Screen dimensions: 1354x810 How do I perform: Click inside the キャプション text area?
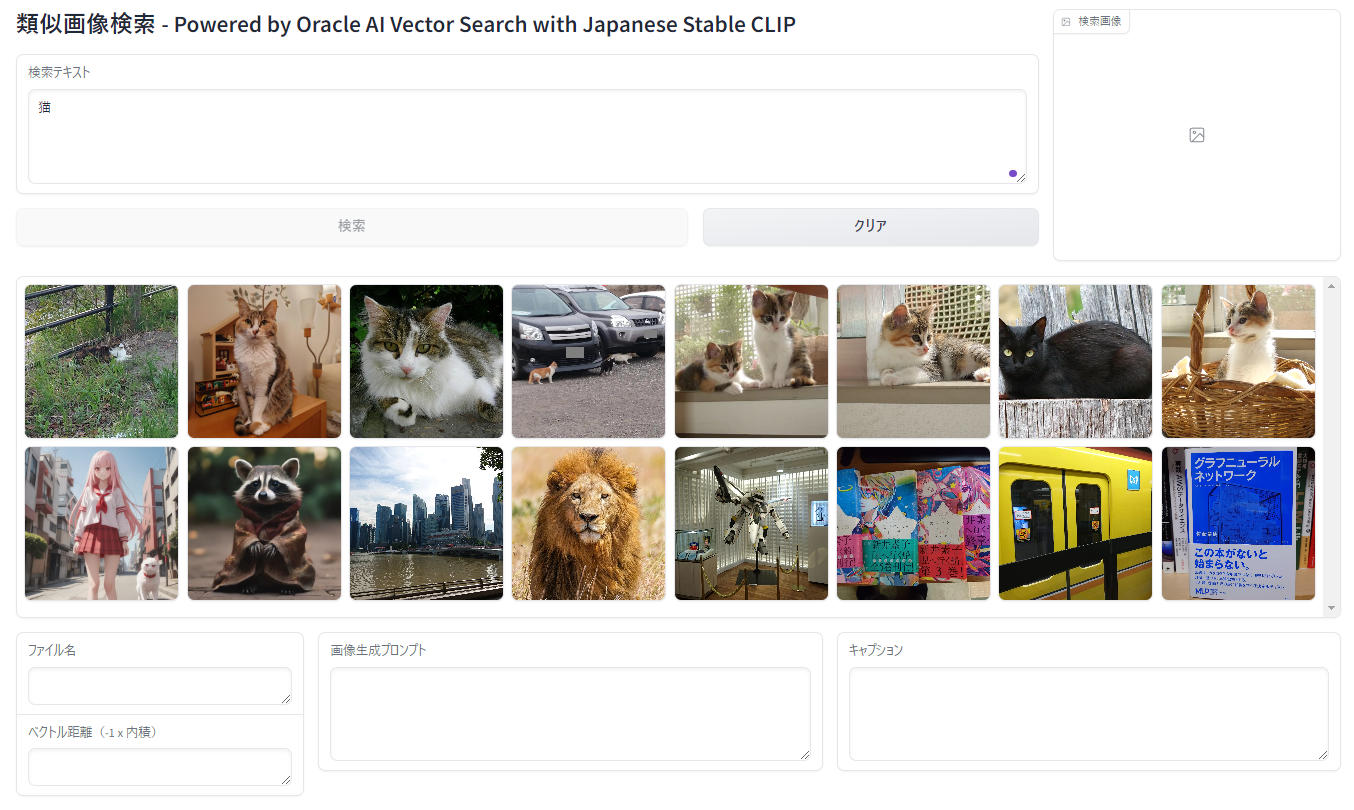(x=1089, y=714)
